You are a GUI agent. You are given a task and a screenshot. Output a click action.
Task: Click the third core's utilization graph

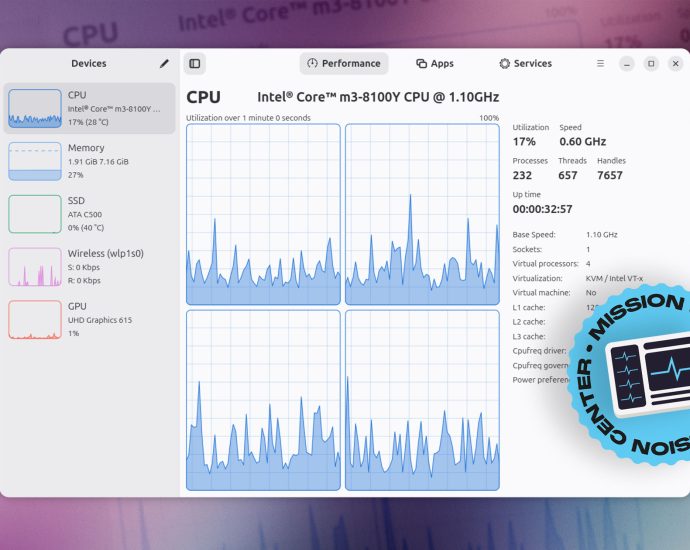(x=263, y=400)
